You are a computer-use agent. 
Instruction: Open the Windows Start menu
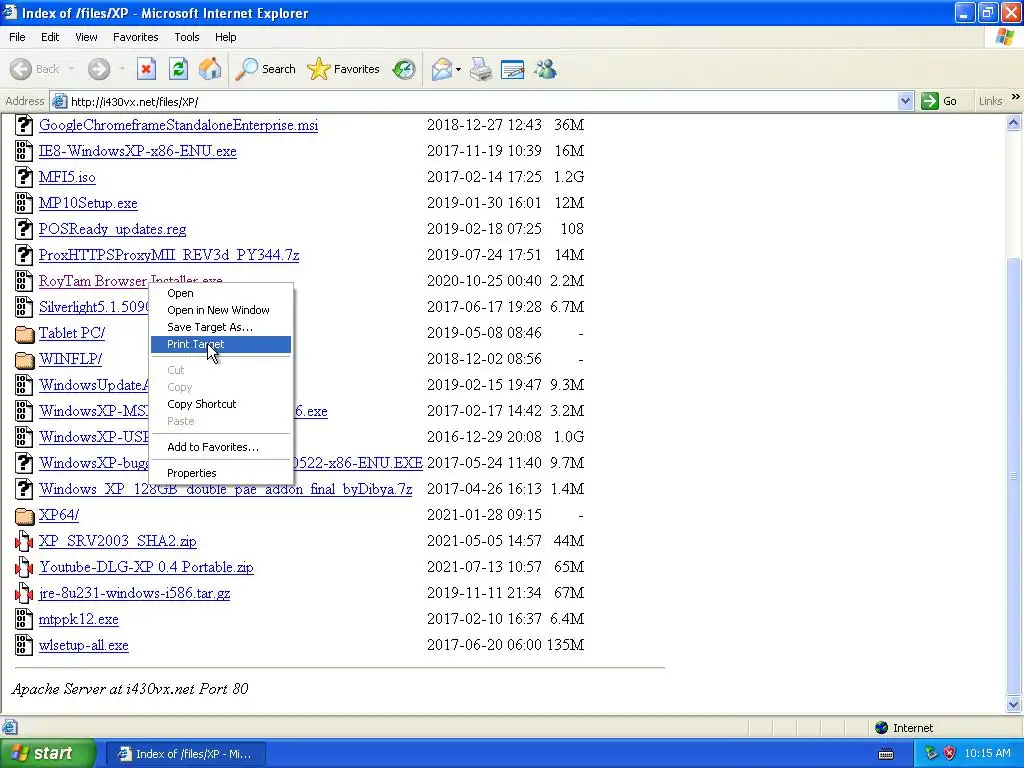click(47, 754)
